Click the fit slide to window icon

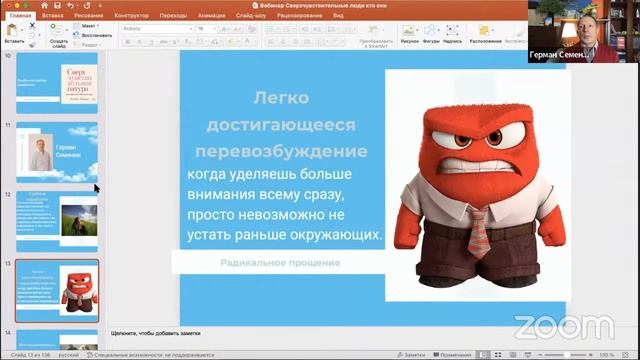click(626, 355)
